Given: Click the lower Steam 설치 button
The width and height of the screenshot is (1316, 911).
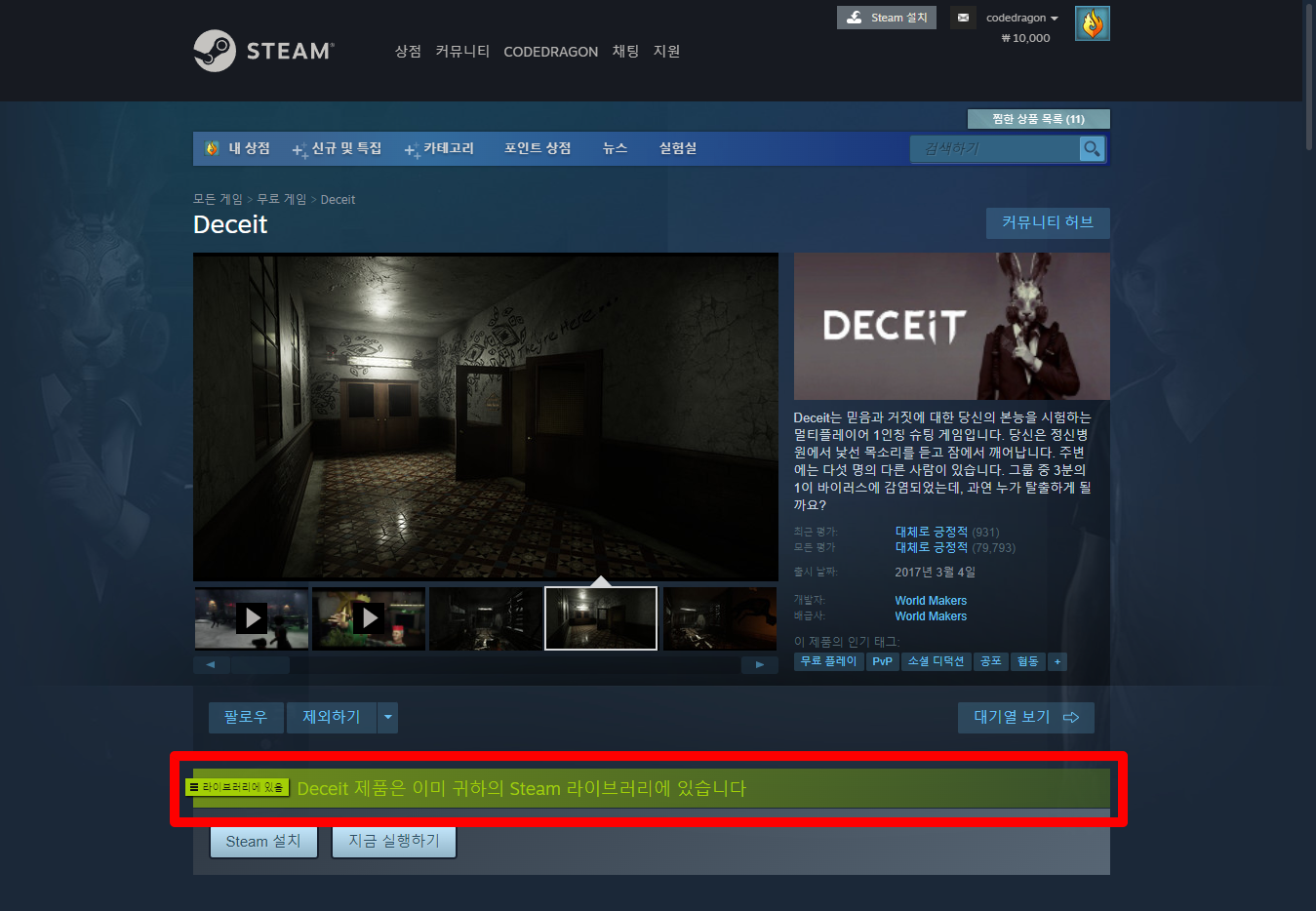Looking at the screenshot, I should click(263, 842).
